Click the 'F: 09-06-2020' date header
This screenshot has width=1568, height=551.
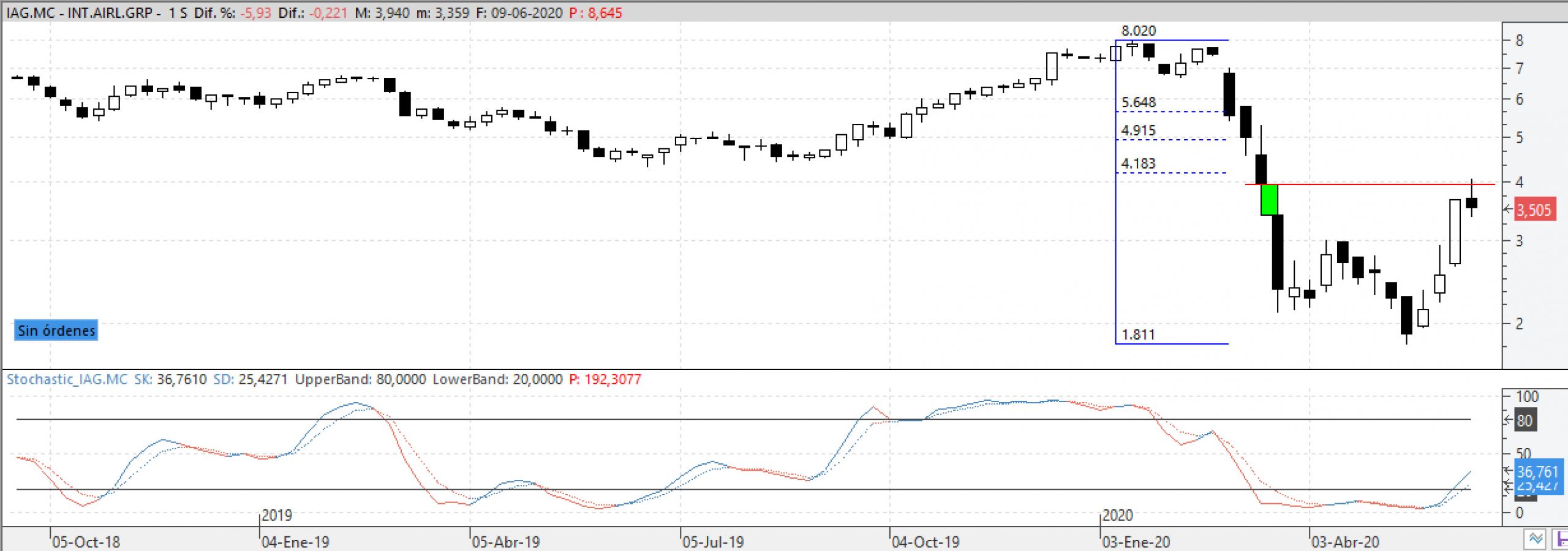click(x=519, y=13)
